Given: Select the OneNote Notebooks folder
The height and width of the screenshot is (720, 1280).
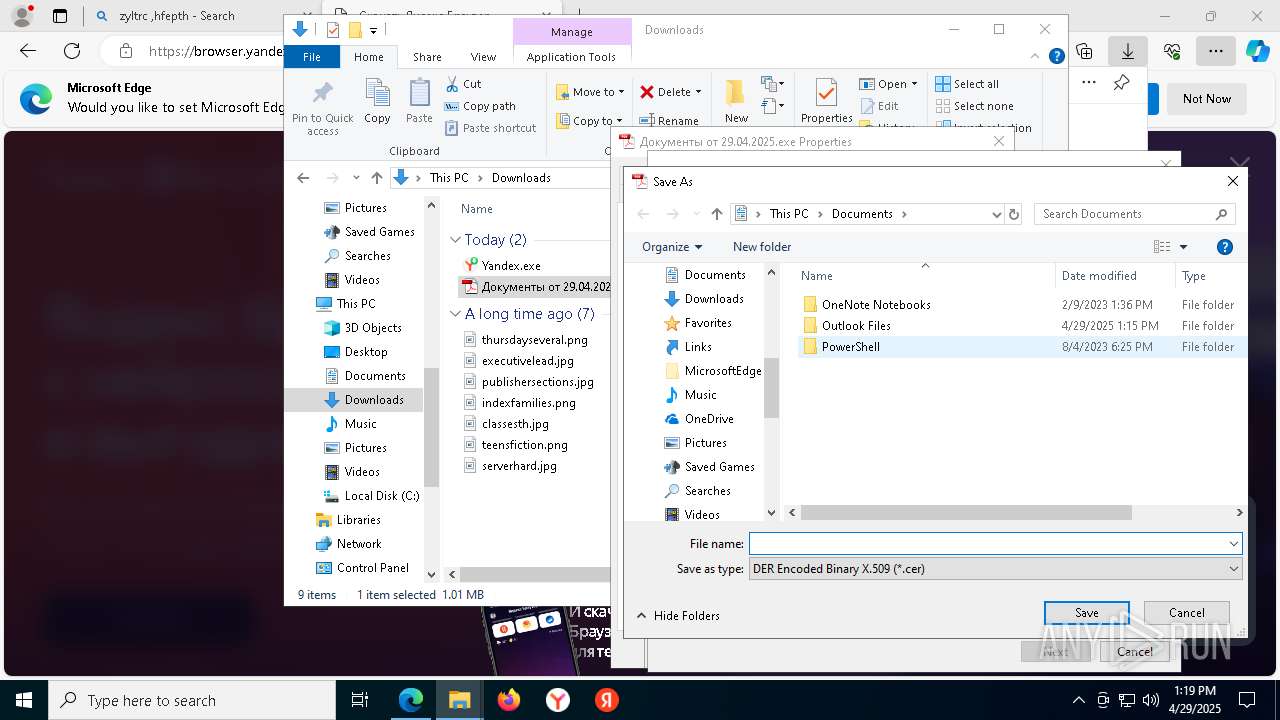Looking at the screenshot, I should 876,304.
